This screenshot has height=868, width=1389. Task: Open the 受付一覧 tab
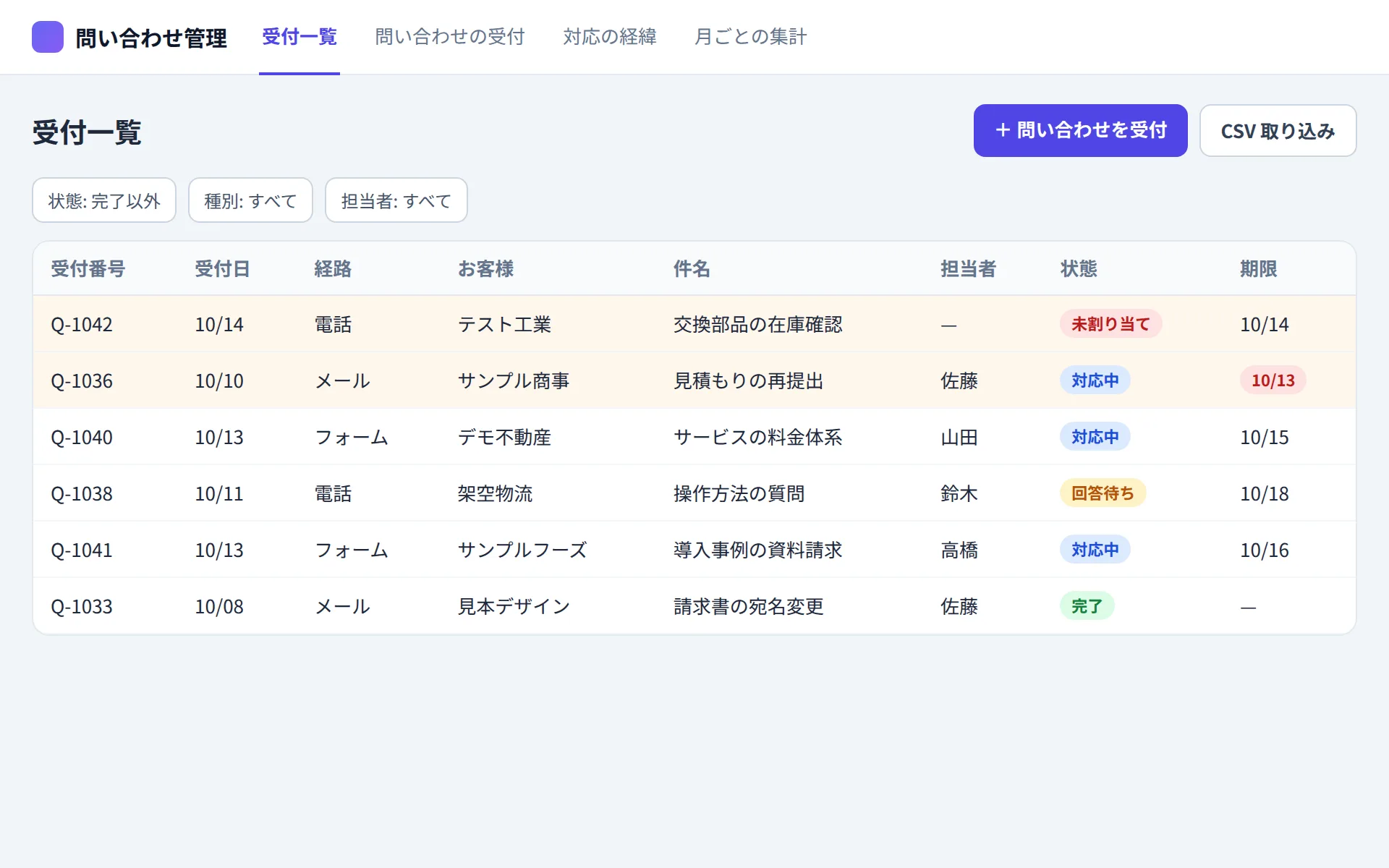click(x=300, y=37)
